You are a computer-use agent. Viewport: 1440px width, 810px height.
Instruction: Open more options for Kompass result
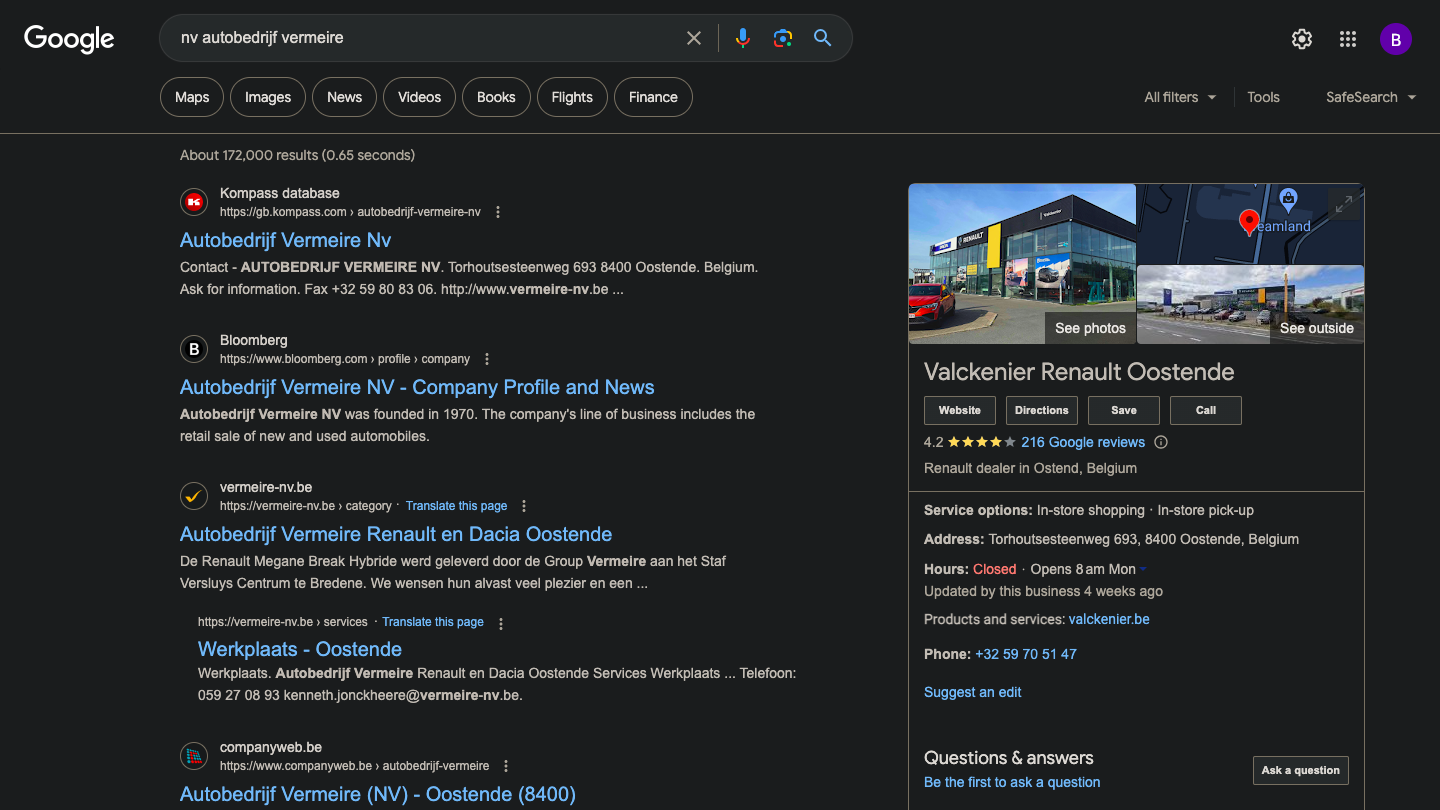coord(498,212)
